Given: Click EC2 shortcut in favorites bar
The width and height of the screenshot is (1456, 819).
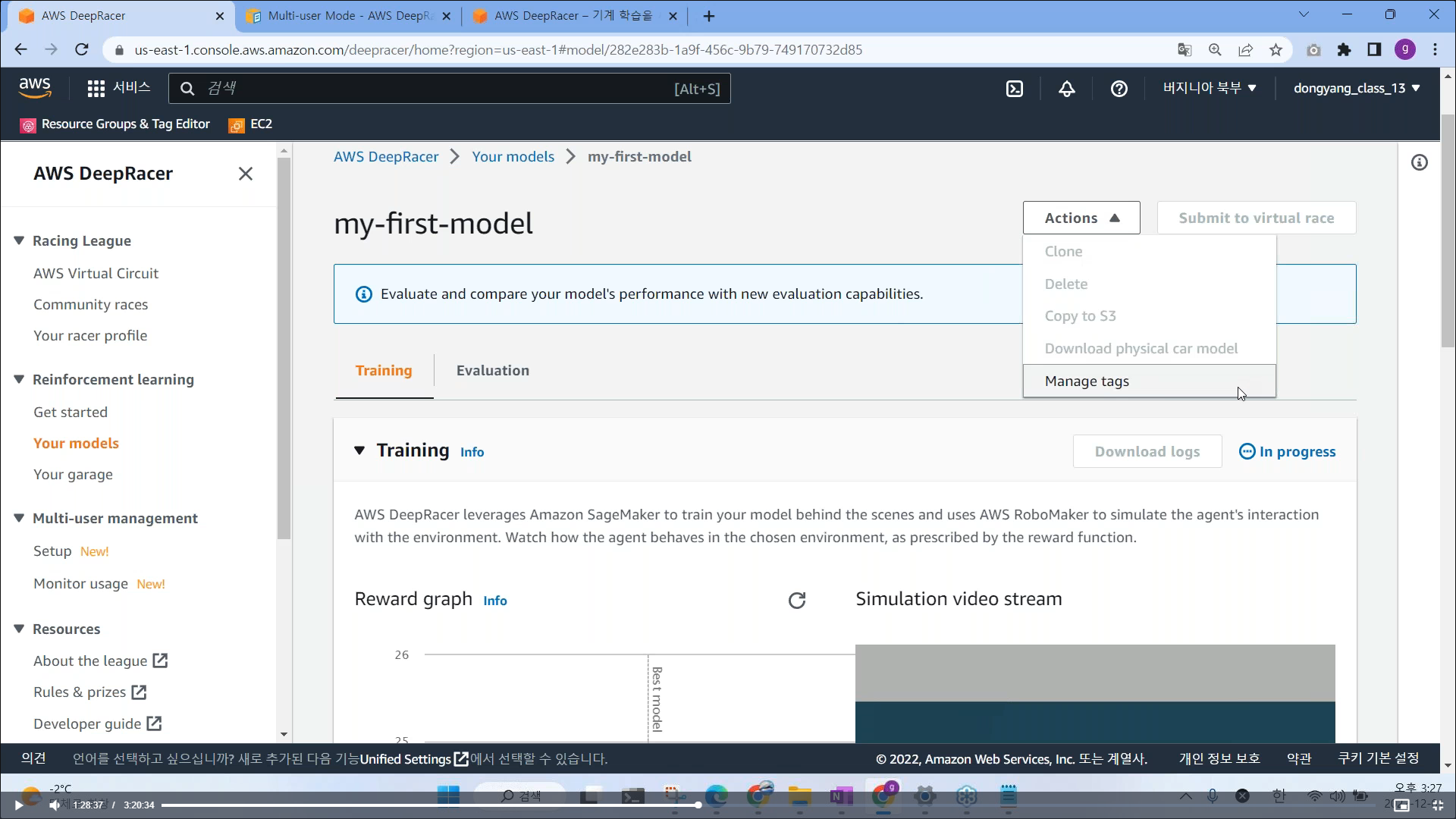Looking at the screenshot, I should point(260,124).
